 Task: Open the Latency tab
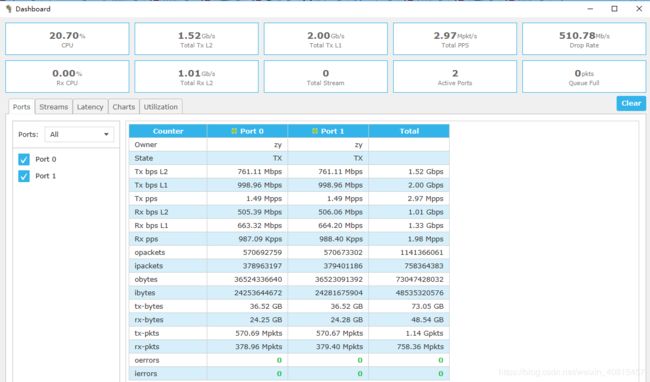[x=90, y=107]
